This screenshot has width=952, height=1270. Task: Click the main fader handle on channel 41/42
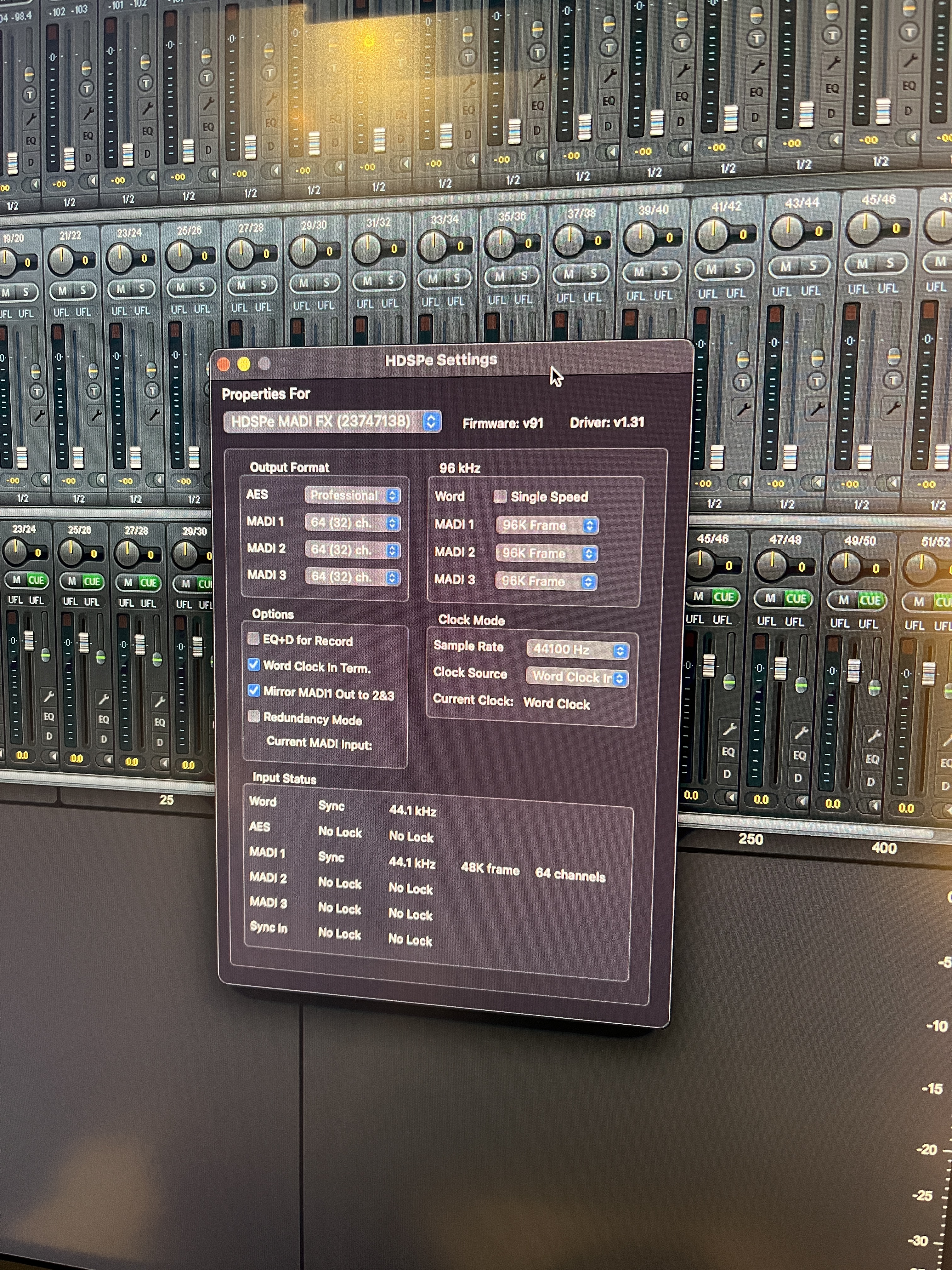[x=717, y=458]
